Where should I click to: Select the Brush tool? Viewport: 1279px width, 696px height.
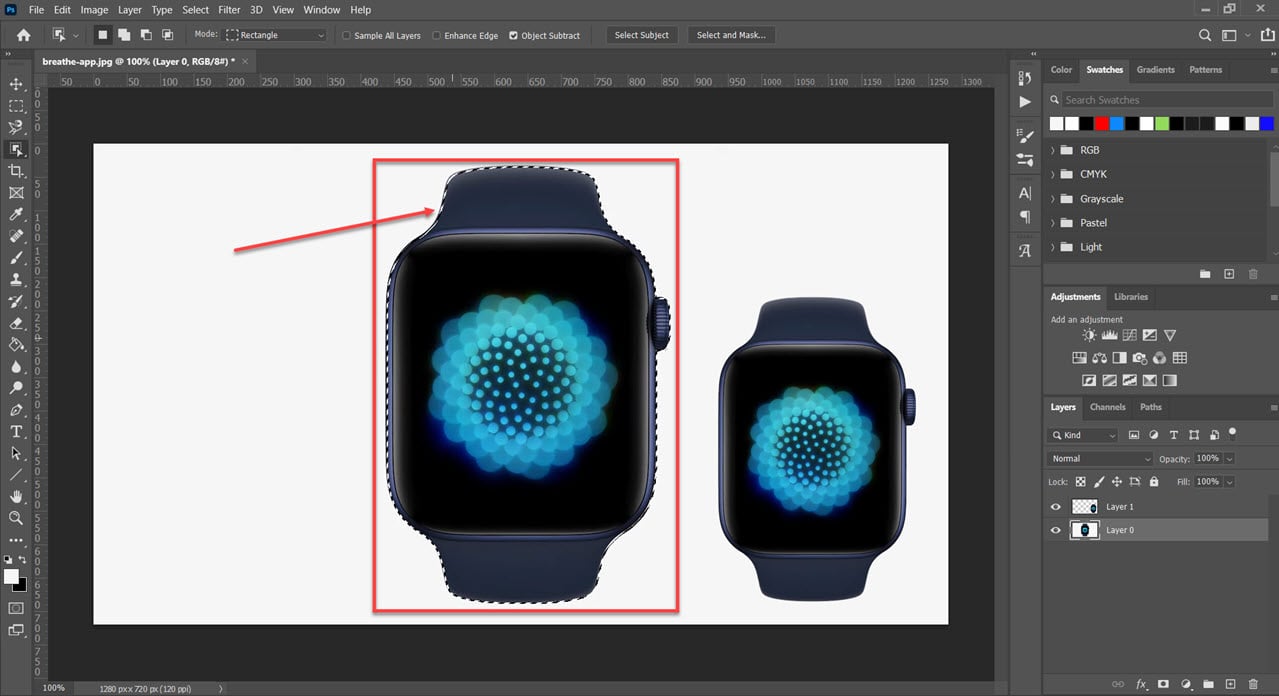point(16,258)
